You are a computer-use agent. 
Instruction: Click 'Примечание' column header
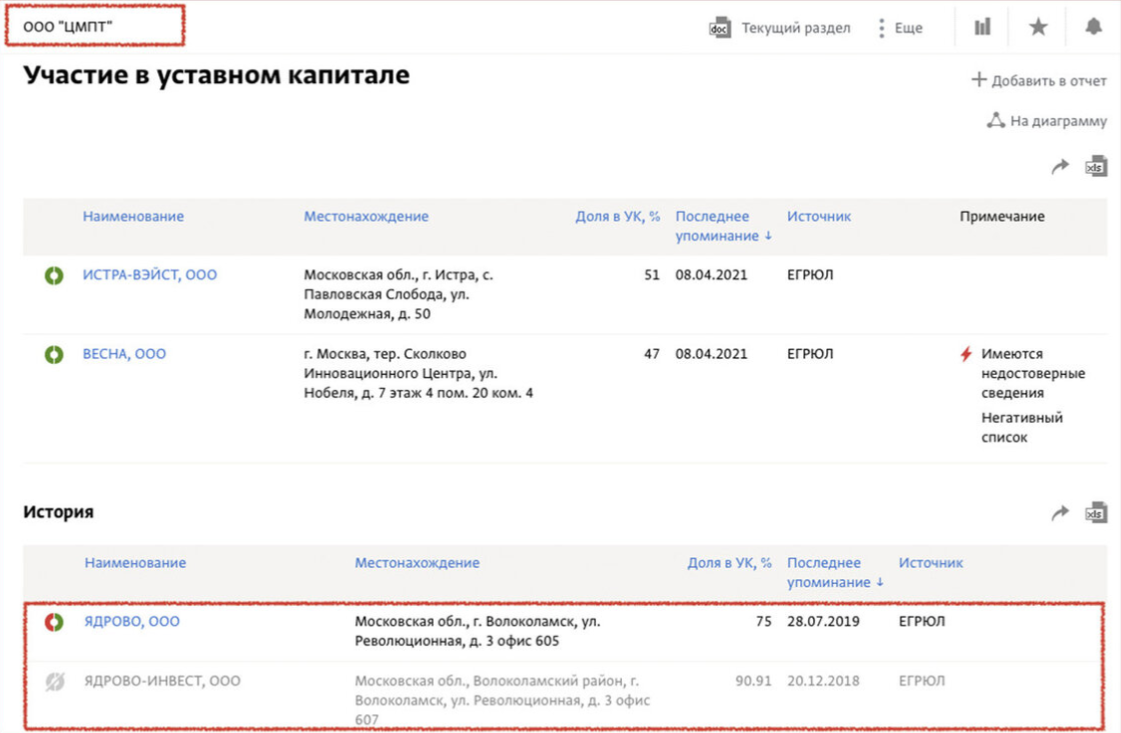[1002, 216]
